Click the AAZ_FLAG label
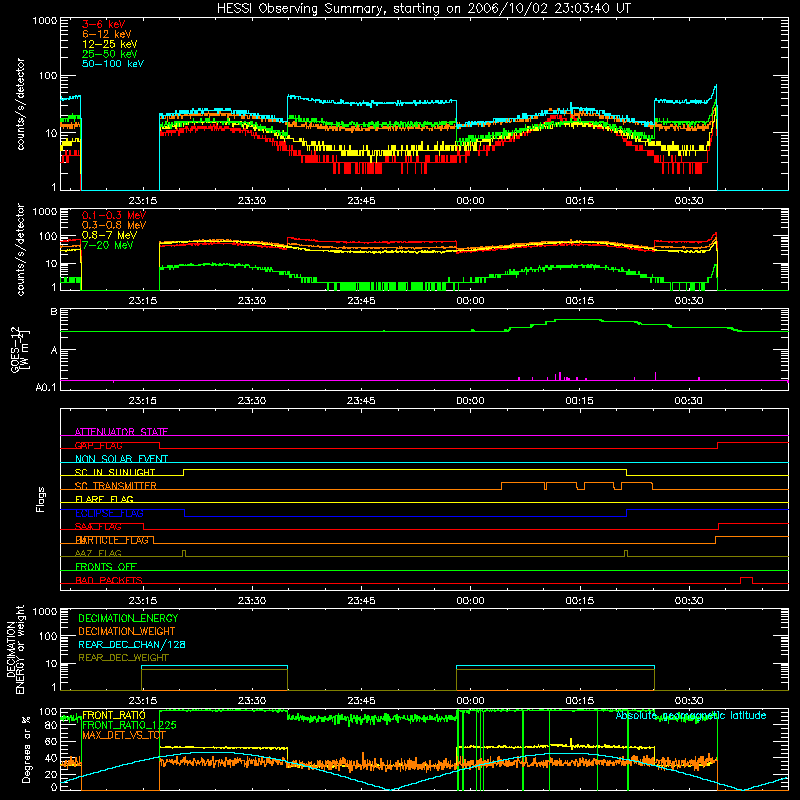The height and width of the screenshot is (800, 800). (x=98, y=553)
